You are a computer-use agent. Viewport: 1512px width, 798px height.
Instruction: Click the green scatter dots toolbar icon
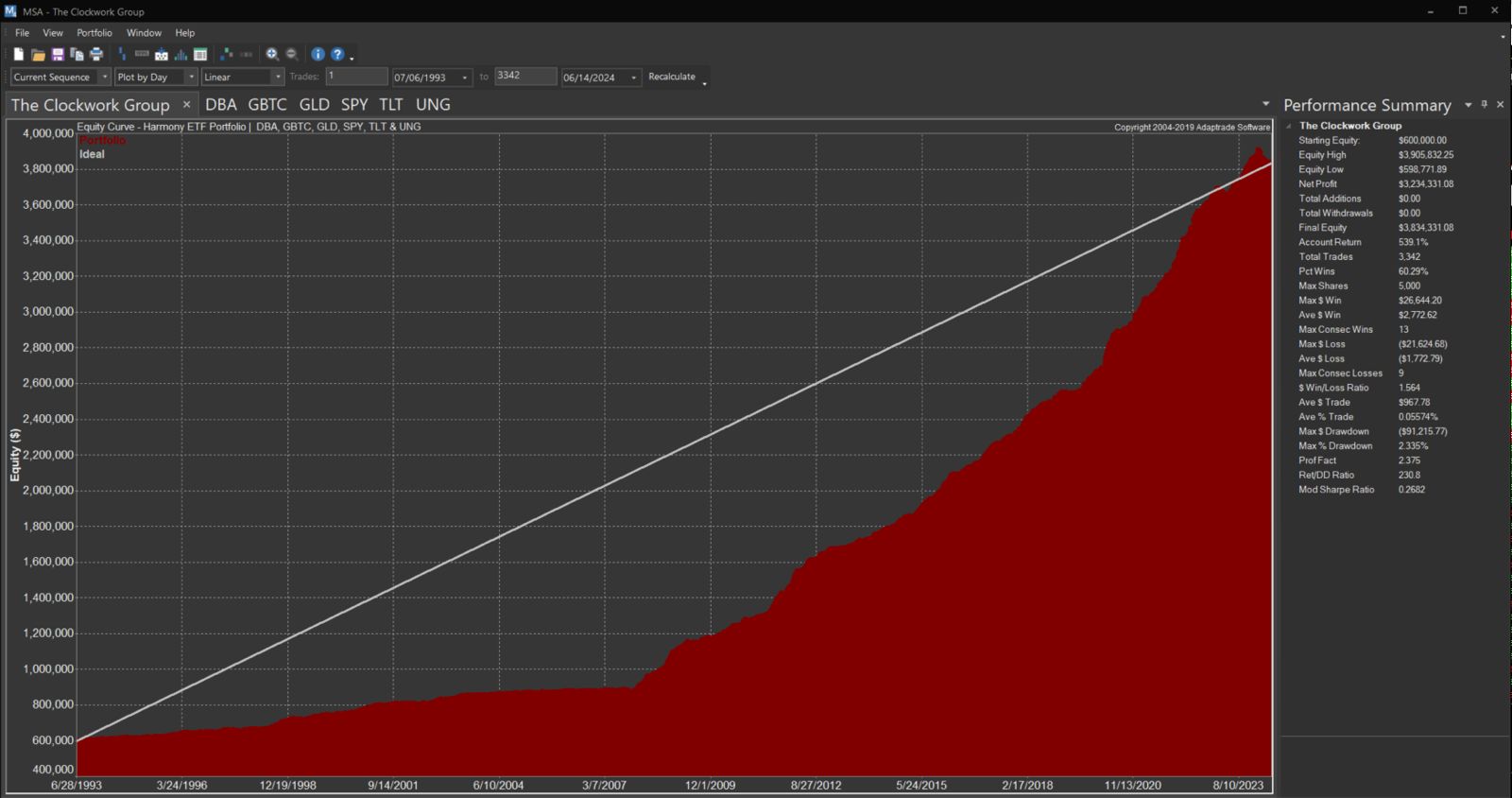[x=226, y=55]
